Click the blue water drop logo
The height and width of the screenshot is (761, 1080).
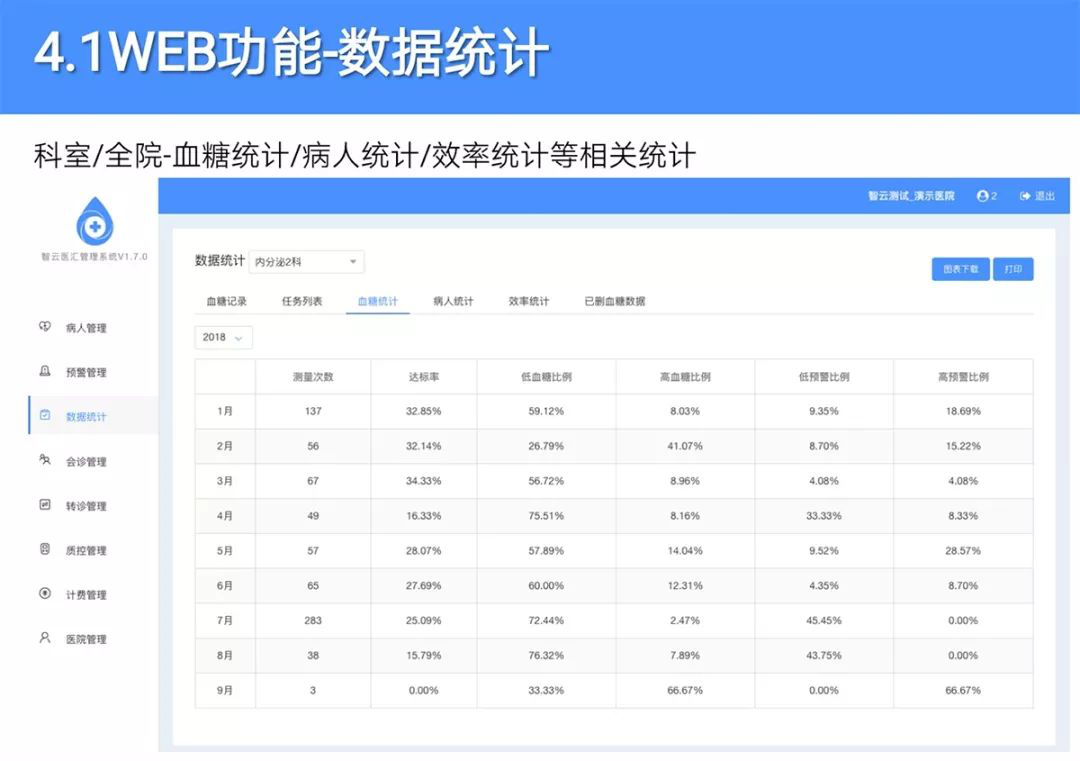94,222
